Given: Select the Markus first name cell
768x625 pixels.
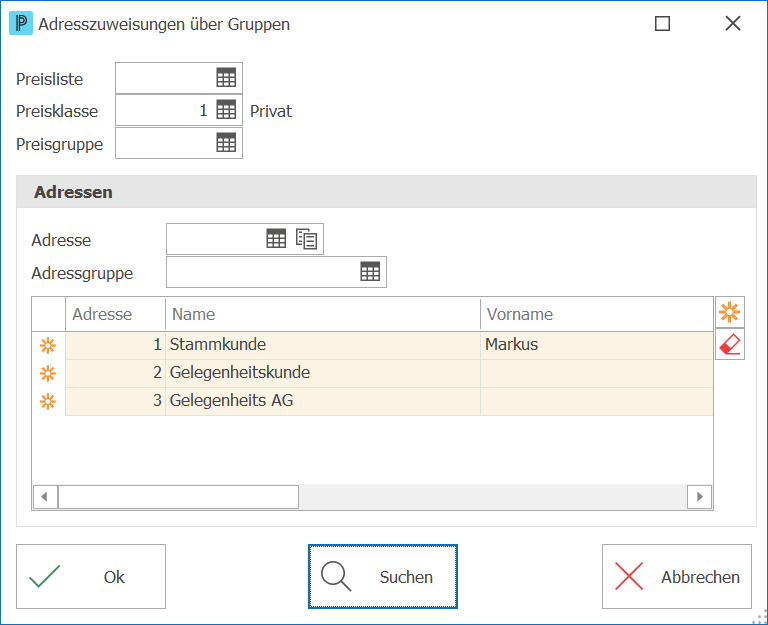Looking at the screenshot, I should coord(597,345).
